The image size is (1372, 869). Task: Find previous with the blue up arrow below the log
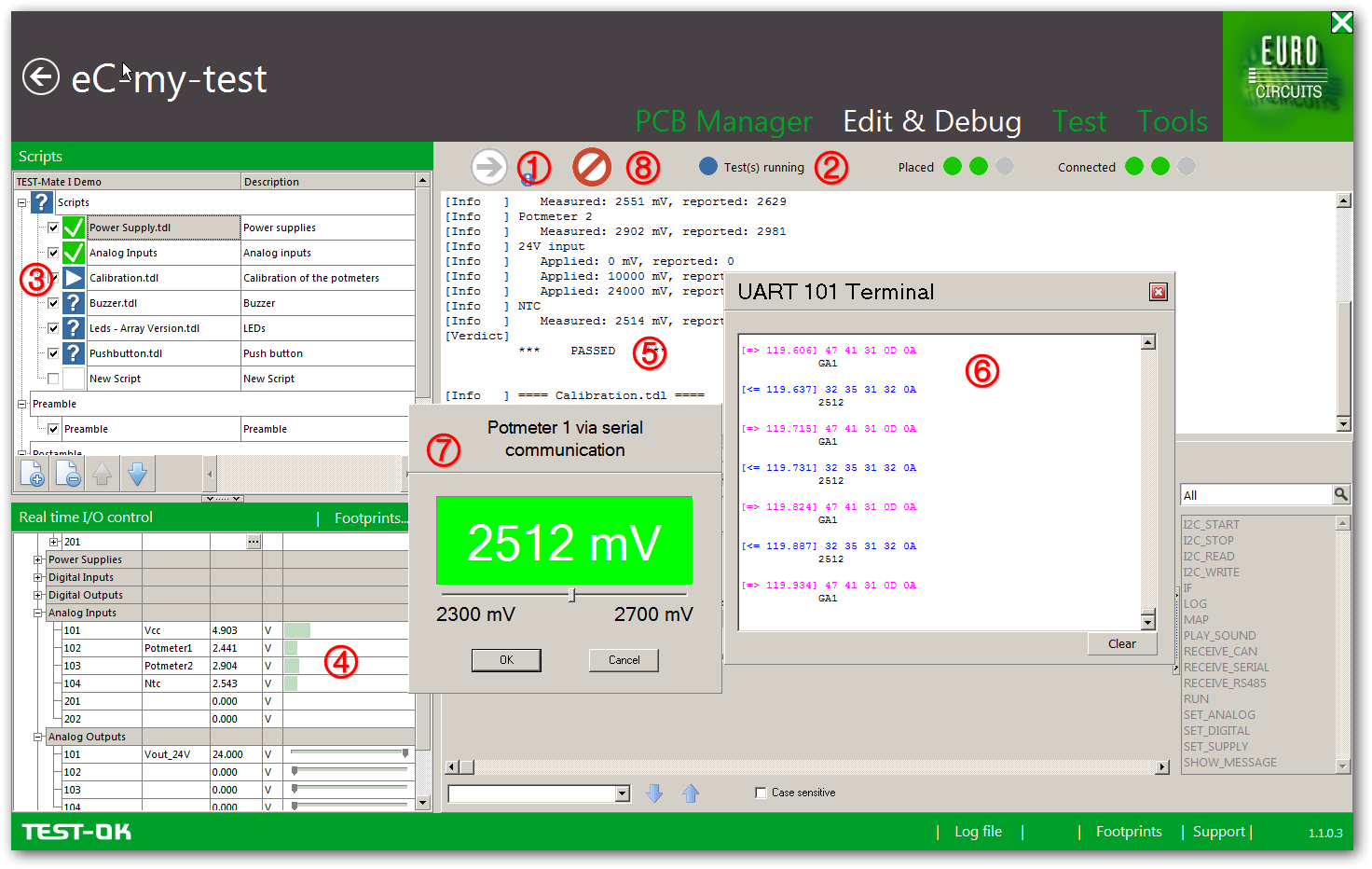(x=691, y=793)
